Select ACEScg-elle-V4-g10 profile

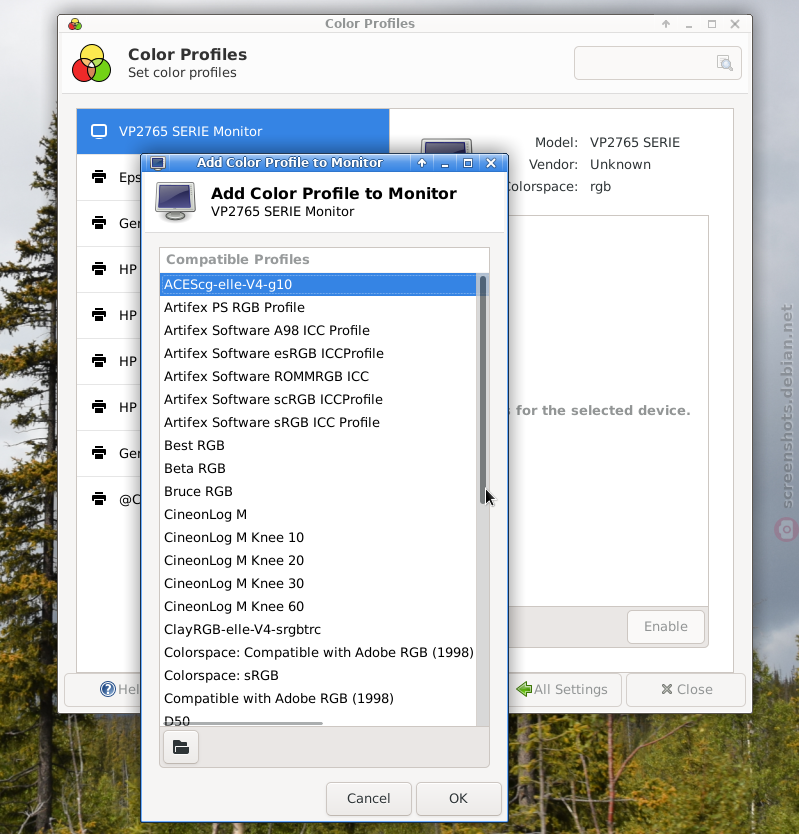(x=318, y=285)
